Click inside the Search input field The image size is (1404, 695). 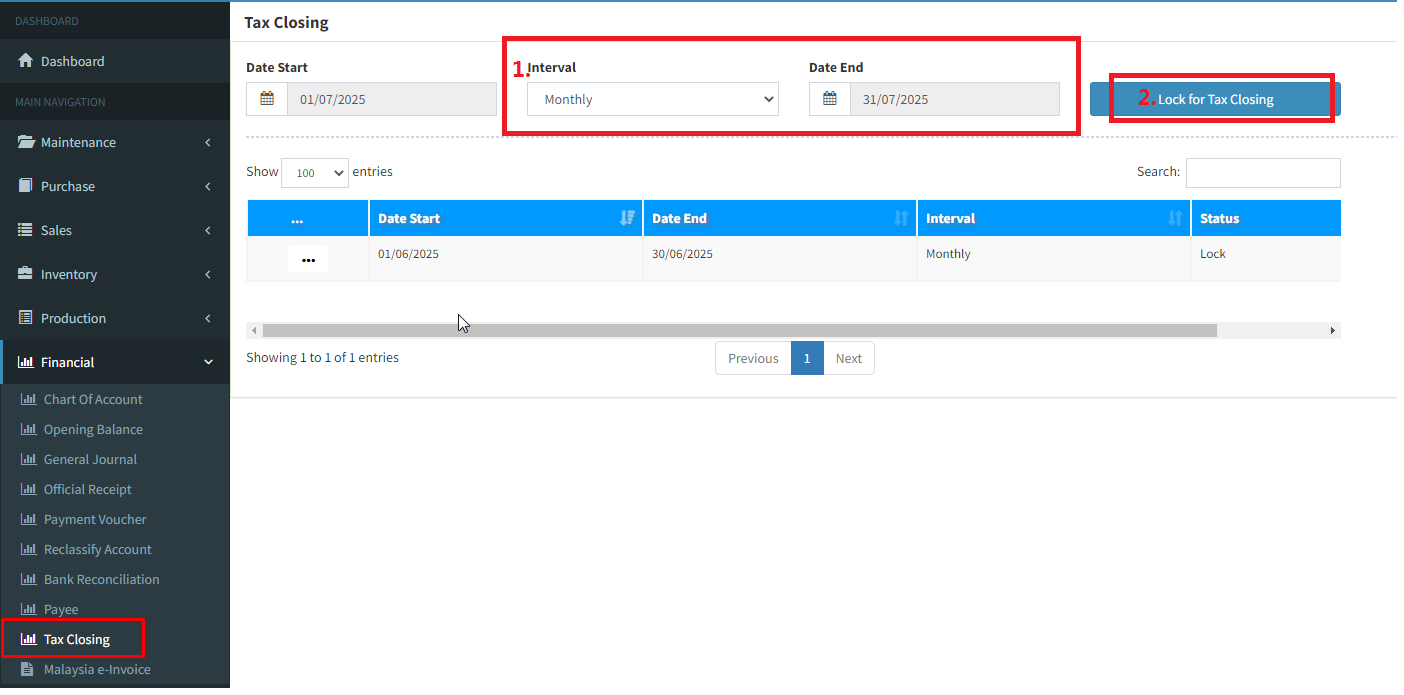coord(1262,173)
